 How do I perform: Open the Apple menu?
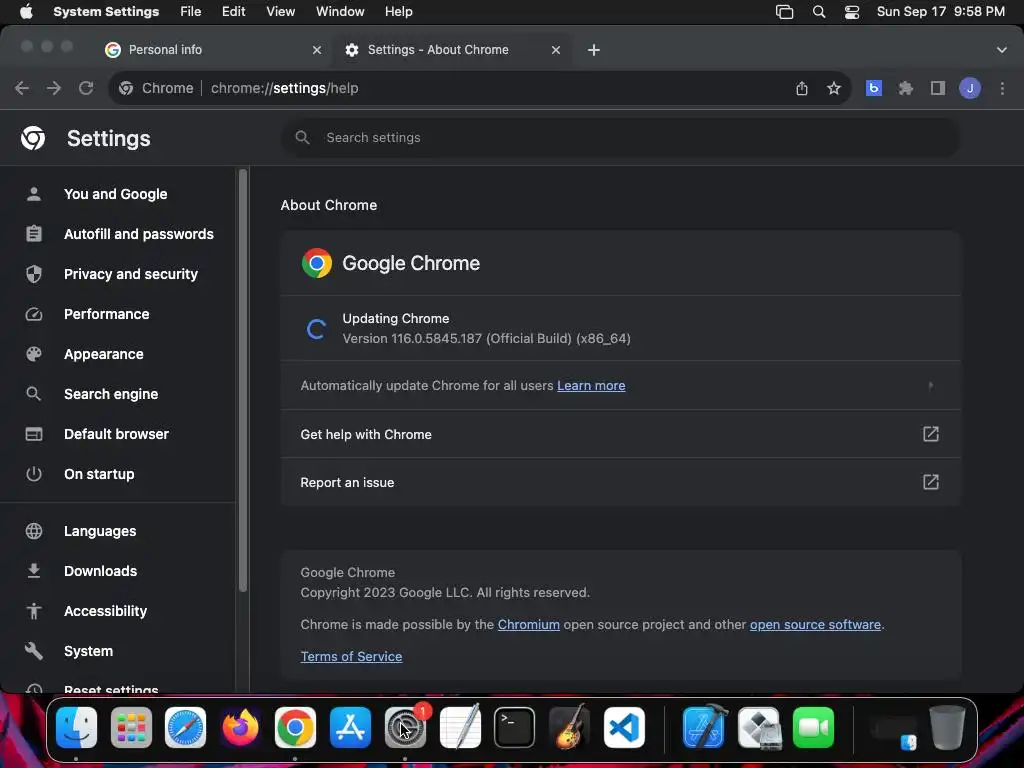coord(25,12)
